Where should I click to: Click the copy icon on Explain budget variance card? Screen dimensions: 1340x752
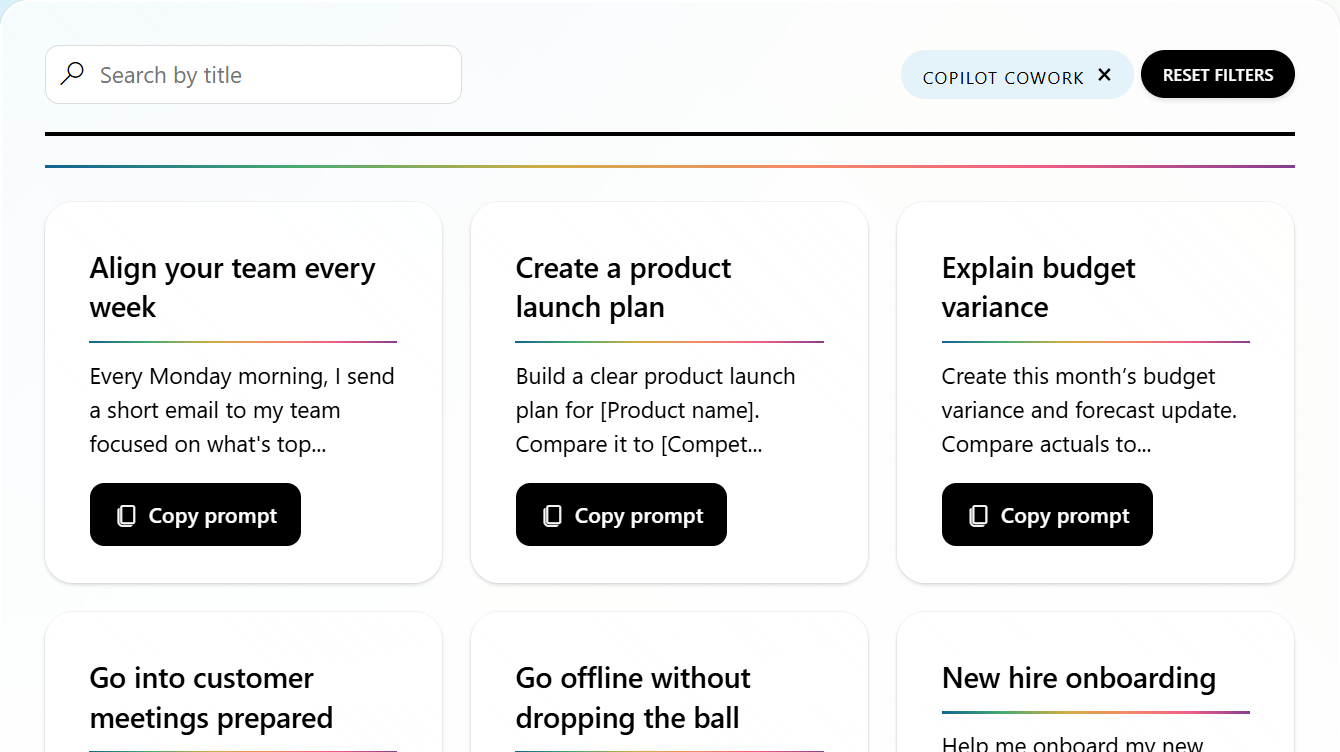tap(978, 516)
